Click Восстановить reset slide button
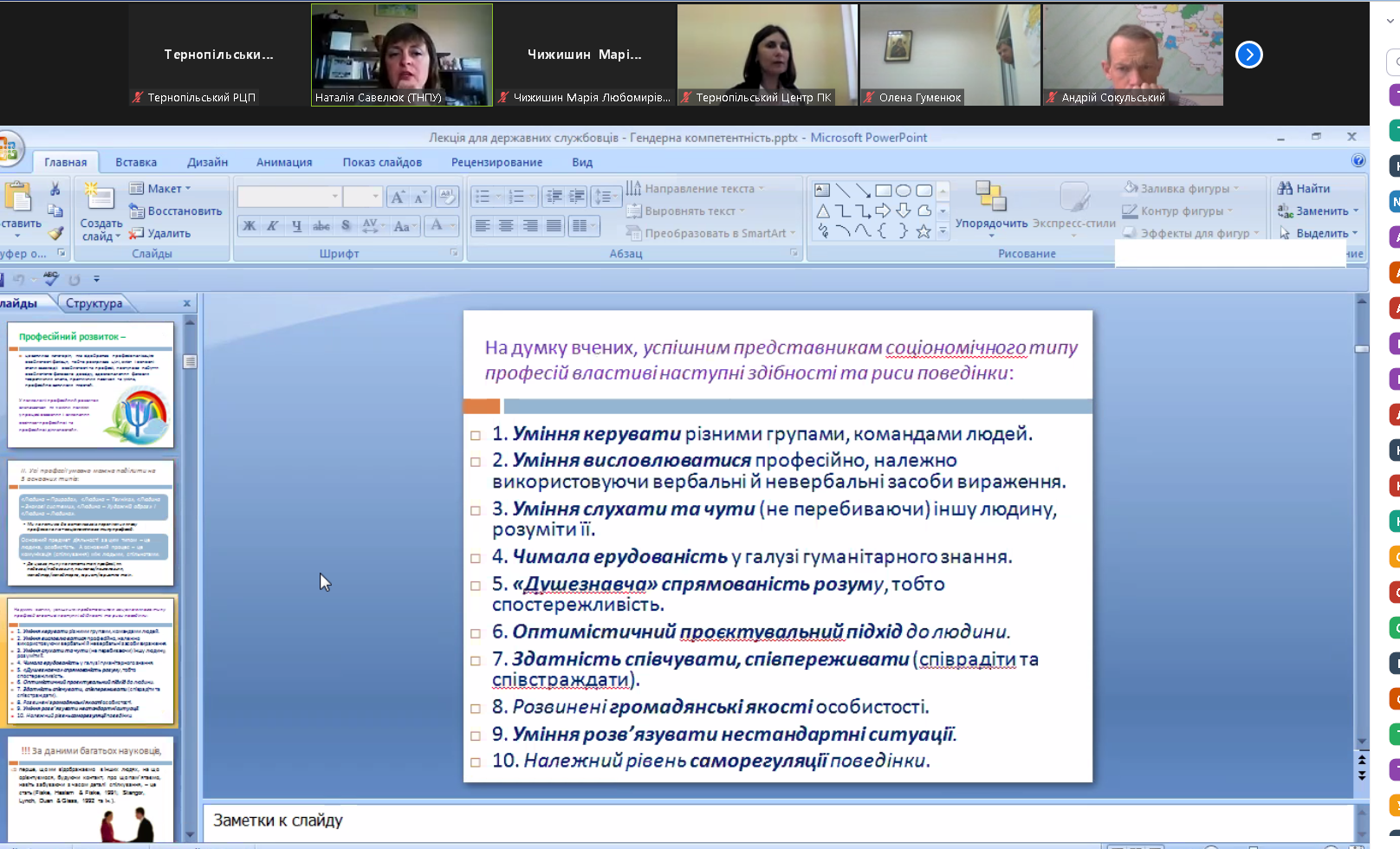1400x849 pixels. 176,211
